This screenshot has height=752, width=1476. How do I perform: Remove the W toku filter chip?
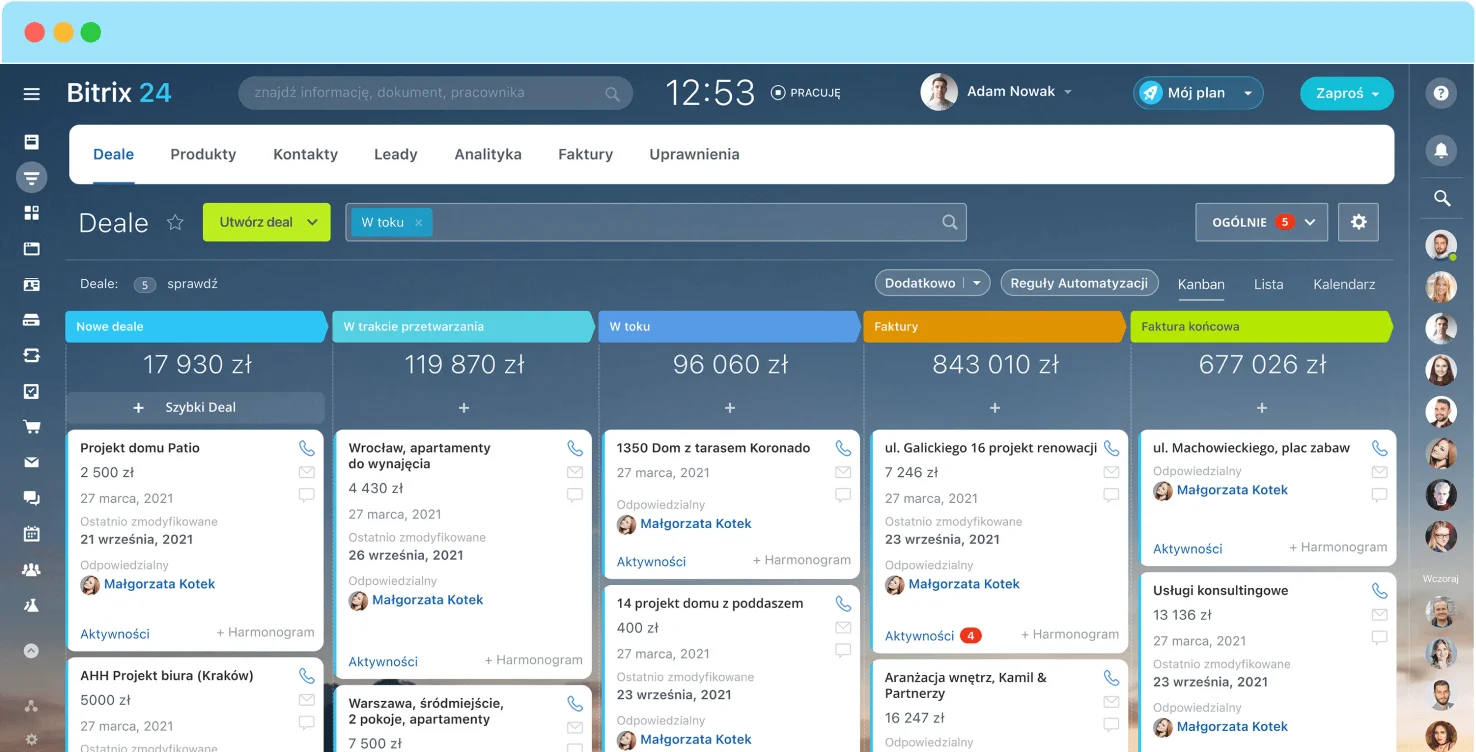[x=419, y=223]
